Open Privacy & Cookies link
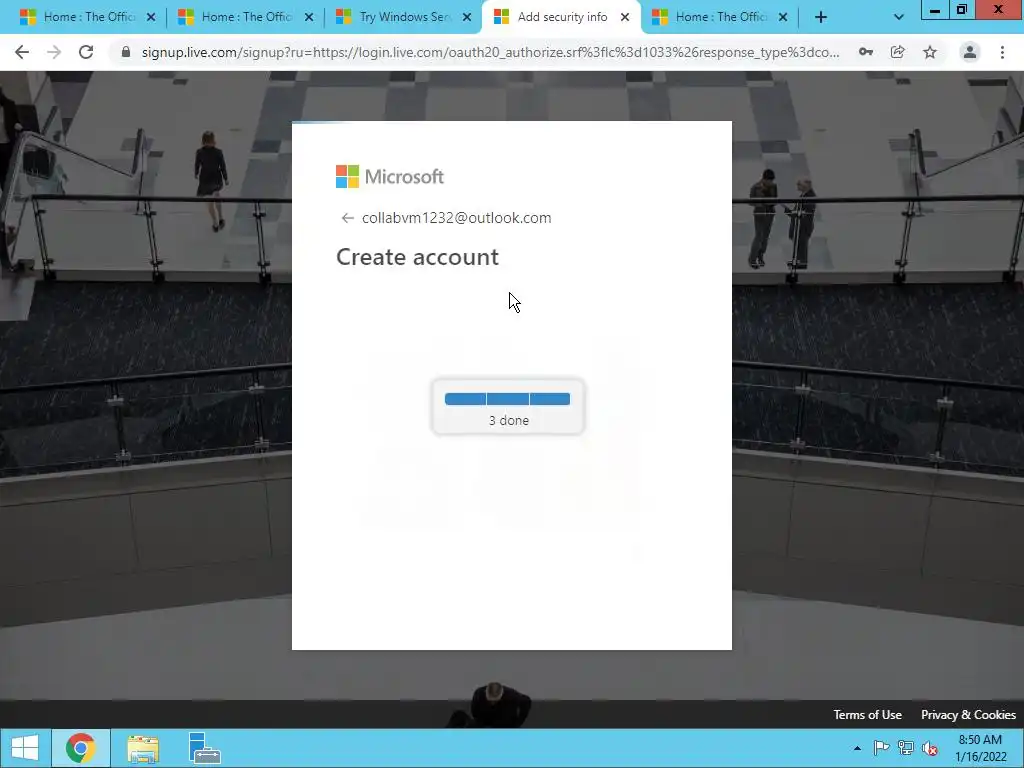 (968, 714)
